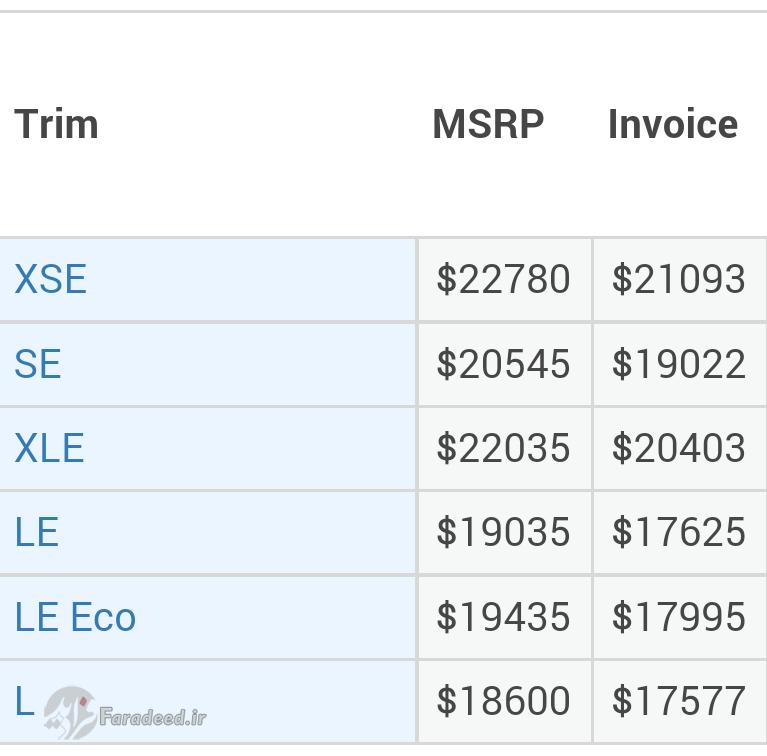Select the L invoice price $17577
This screenshot has width=767, height=756.
pos(679,701)
